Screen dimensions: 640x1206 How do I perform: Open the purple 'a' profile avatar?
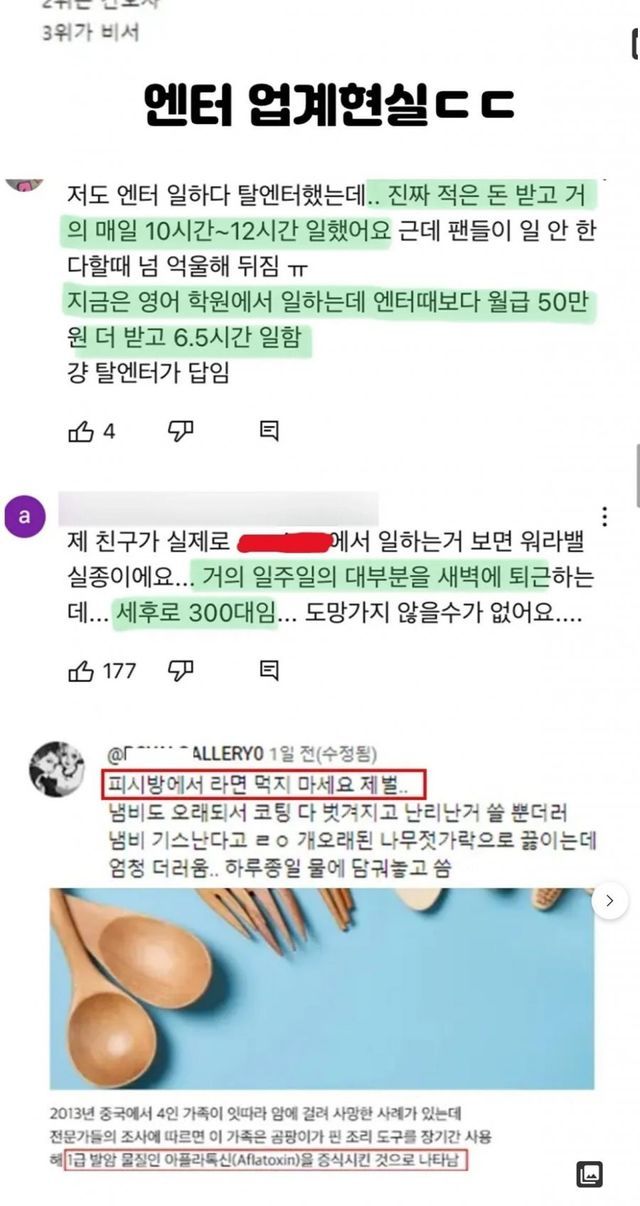(25, 517)
